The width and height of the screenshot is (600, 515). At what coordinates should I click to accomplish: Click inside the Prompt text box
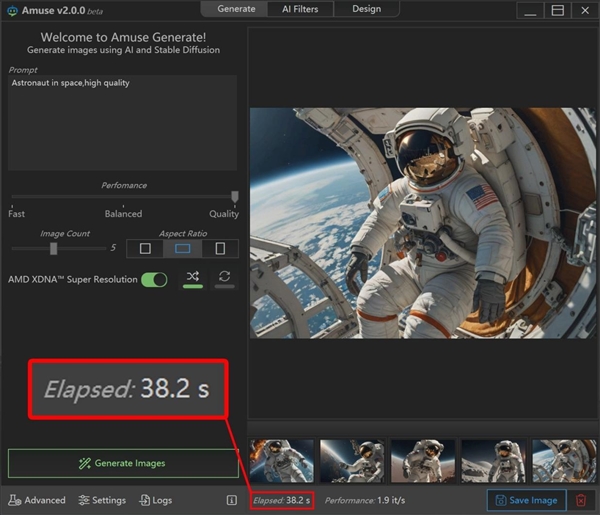pyautogui.click(x=122, y=122)
